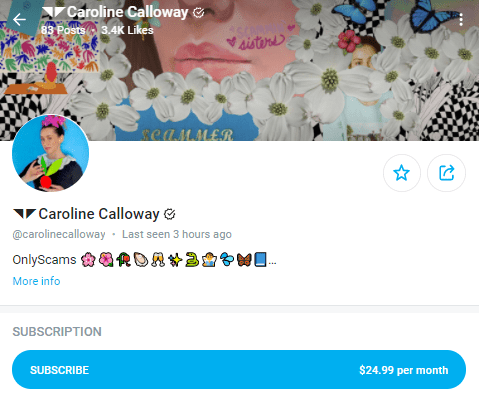The image size is (479, 401).
Task: Open the @carolinecalloway username handle
Action: point(59,234)
